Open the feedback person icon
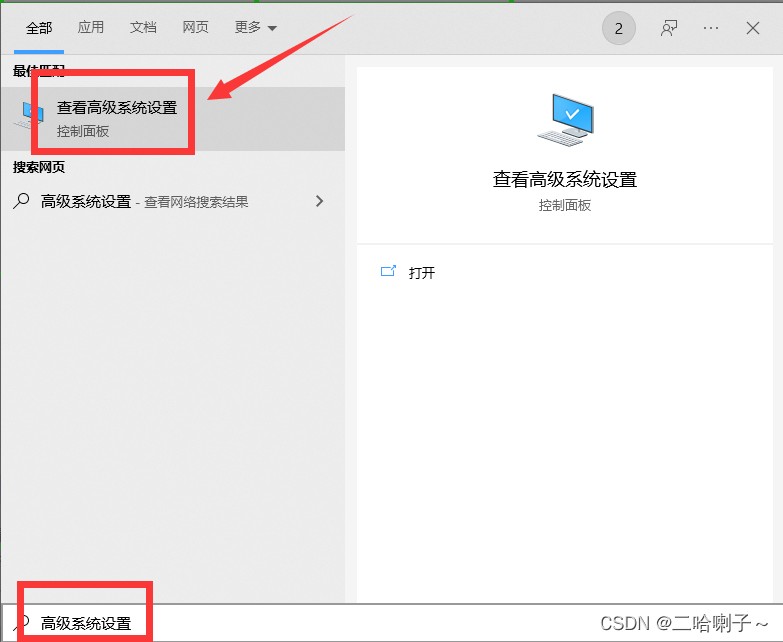The width and height of the screenshot is (783, 642). pos(669,28)
